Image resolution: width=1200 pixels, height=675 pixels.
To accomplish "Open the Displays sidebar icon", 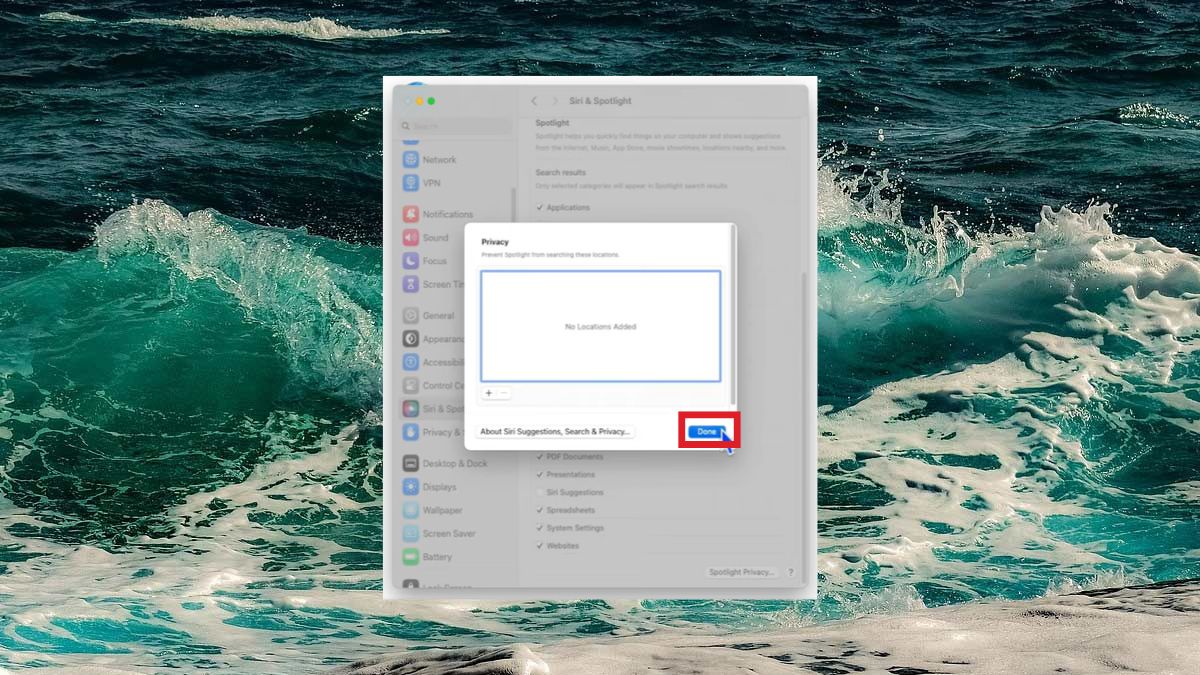I will click(x=411, y=487).
